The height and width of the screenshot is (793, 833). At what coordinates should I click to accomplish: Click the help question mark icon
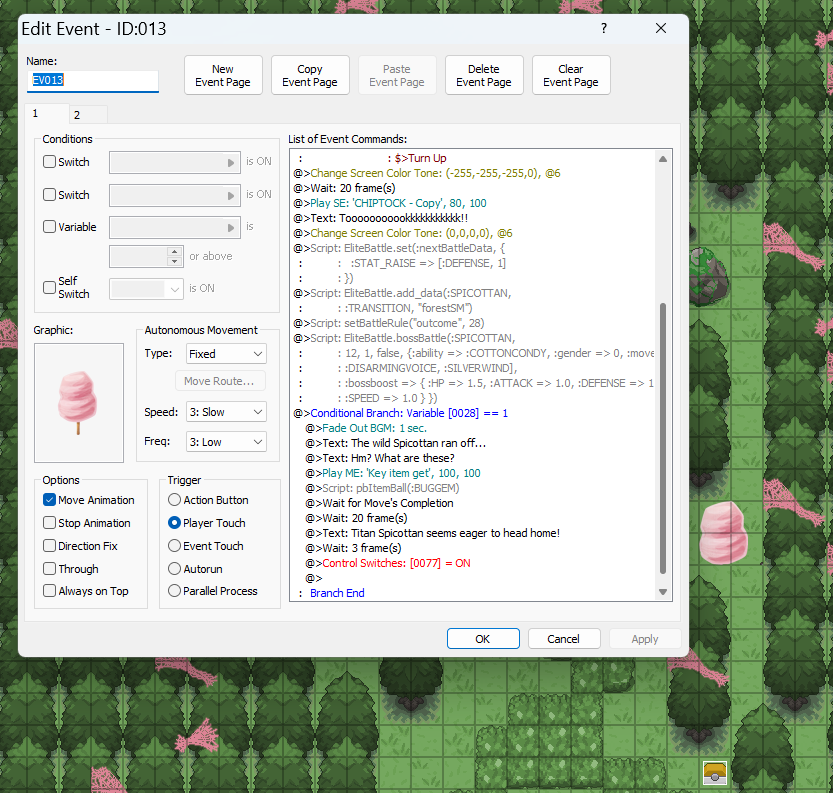(604, 29)
